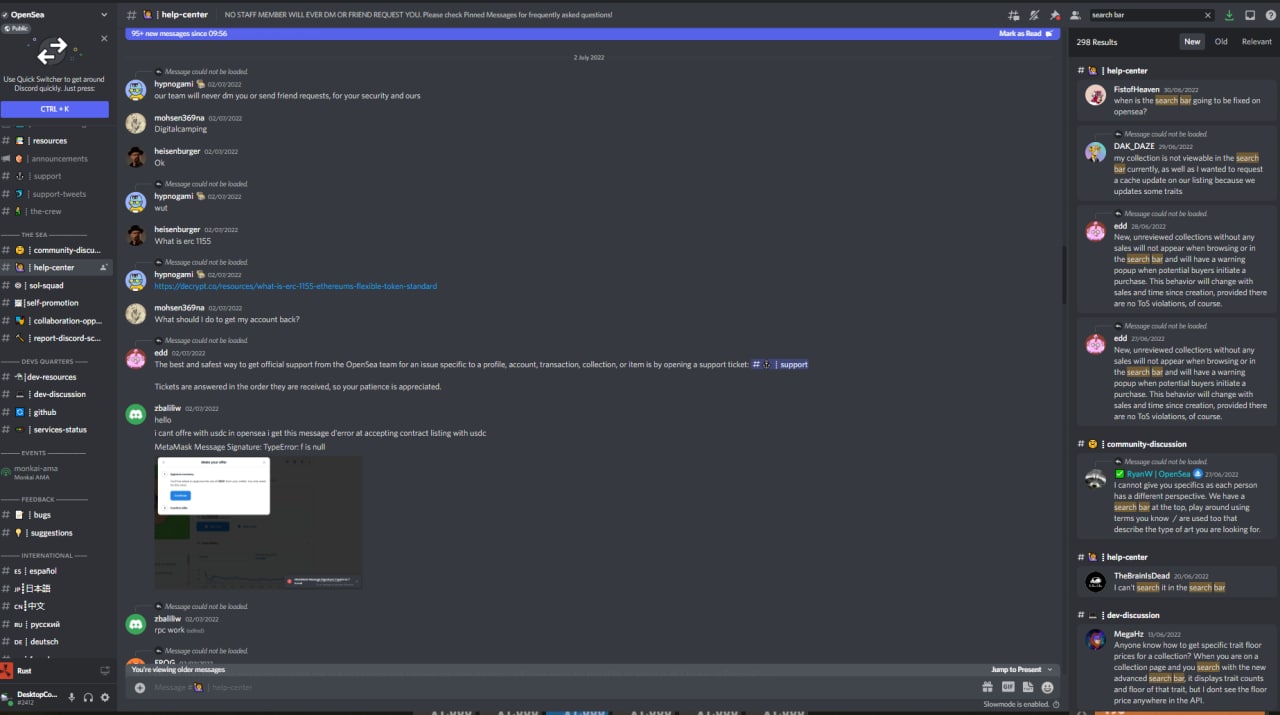Image resolution: width=1280 pixels, height=715 pixels.
Task: Open the sol-squad channel
Action: 56,285
